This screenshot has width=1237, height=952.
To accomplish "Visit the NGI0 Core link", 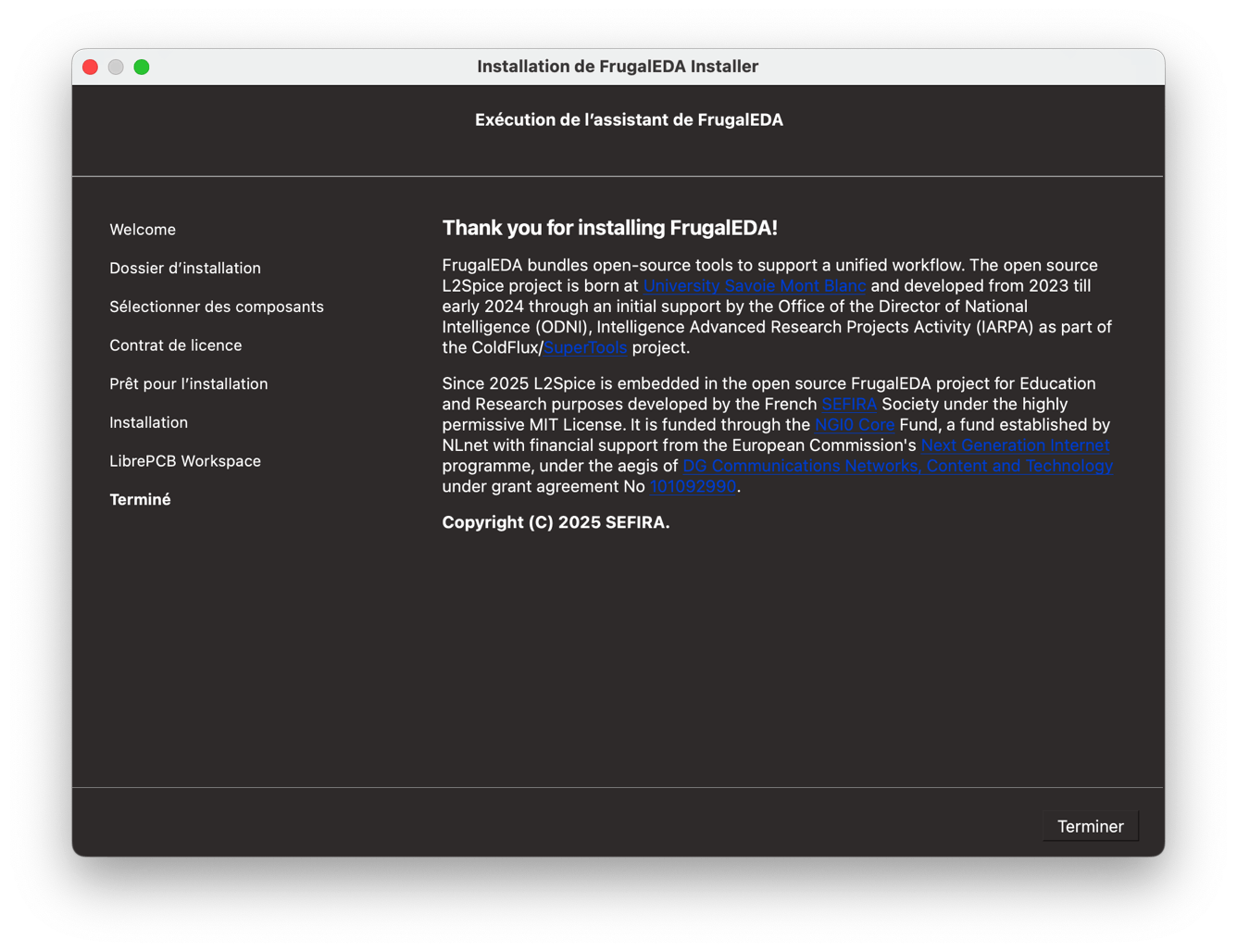I will click(854, 425).
